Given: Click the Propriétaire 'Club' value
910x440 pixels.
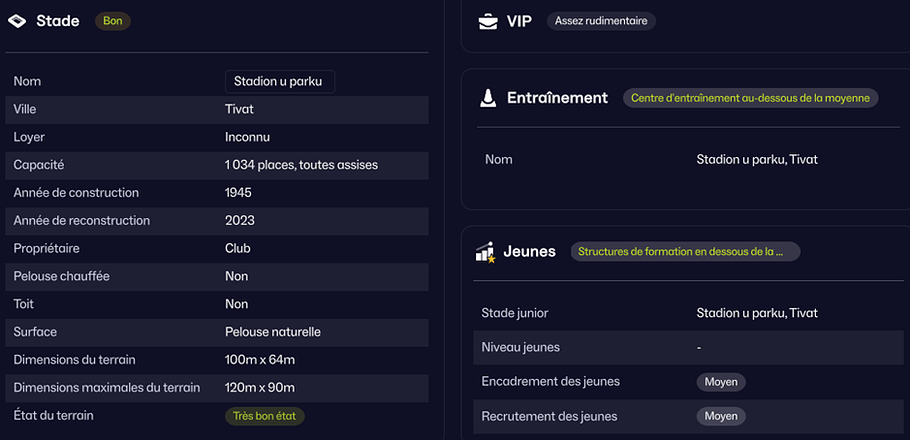Looking at the screenshot, I should [x=238, y=248].
